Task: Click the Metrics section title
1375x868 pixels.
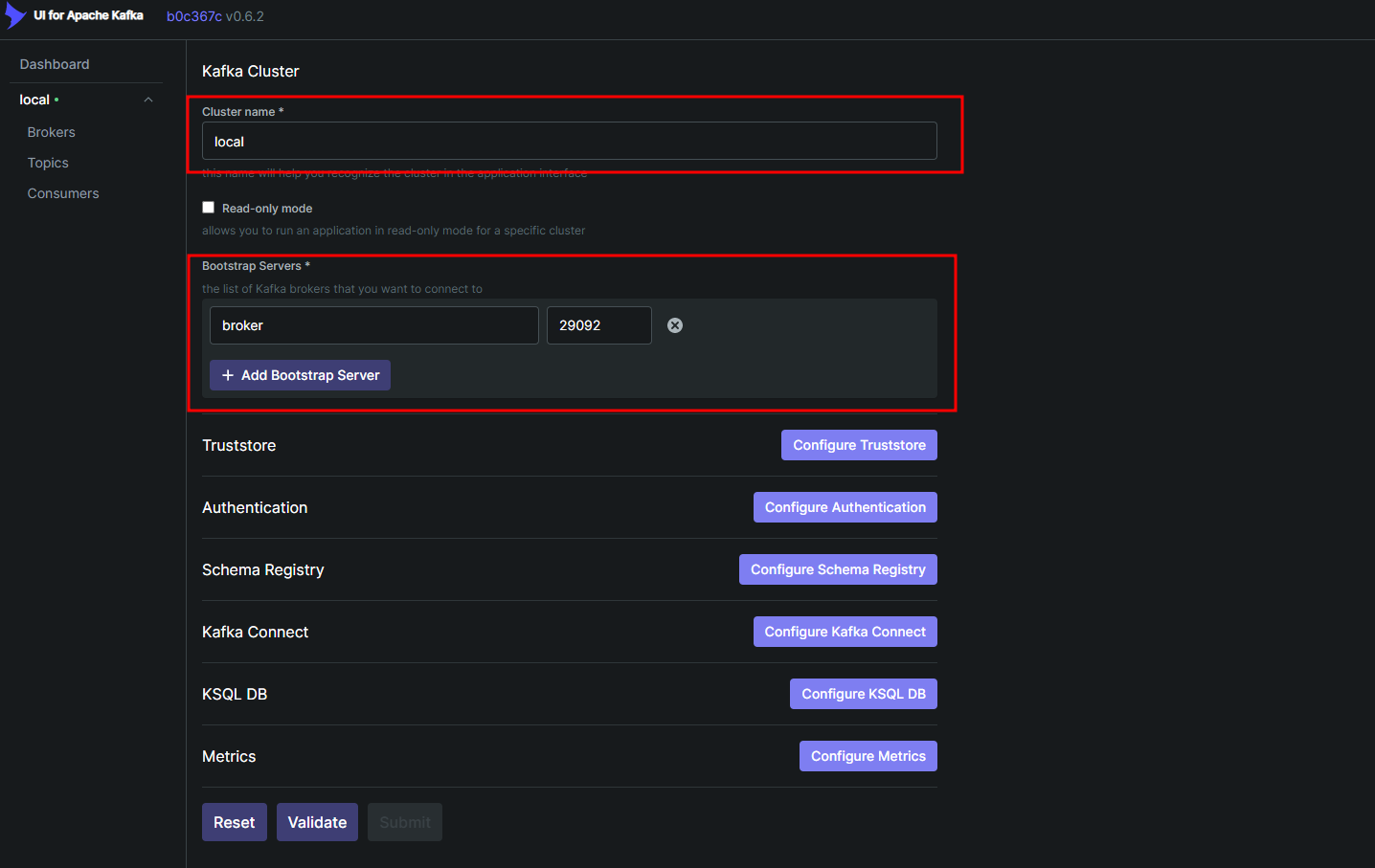Action: pyautogui.click(x=229, y=756)
